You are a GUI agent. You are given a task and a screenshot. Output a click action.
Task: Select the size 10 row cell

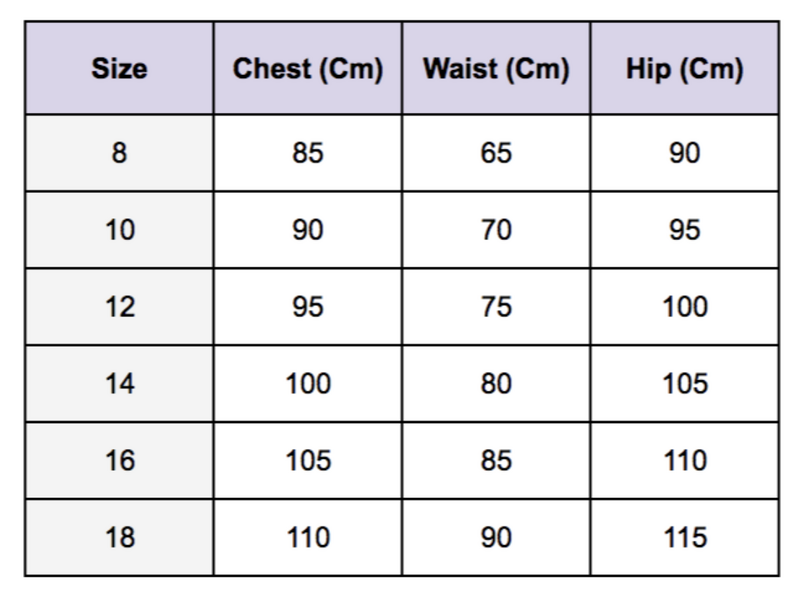point(119,230)
